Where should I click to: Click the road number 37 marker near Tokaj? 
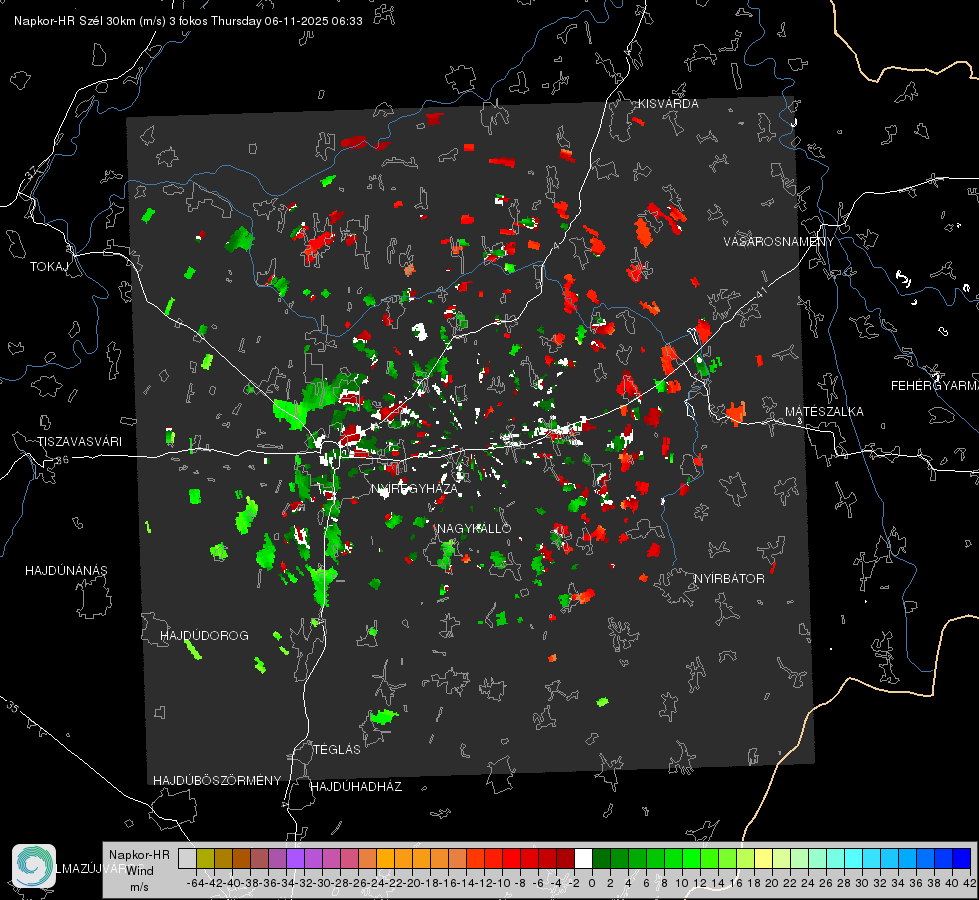31,171
